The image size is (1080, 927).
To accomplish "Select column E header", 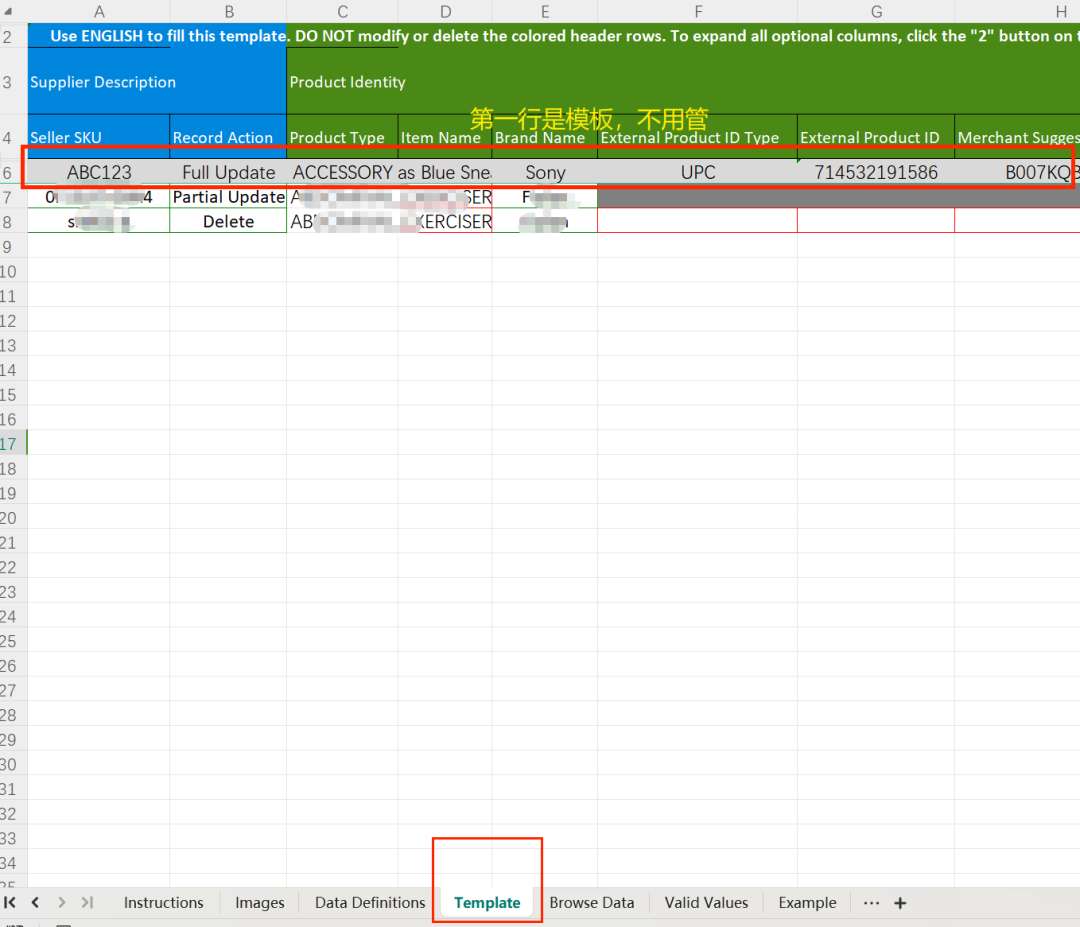I will click(x=545, y=11).
